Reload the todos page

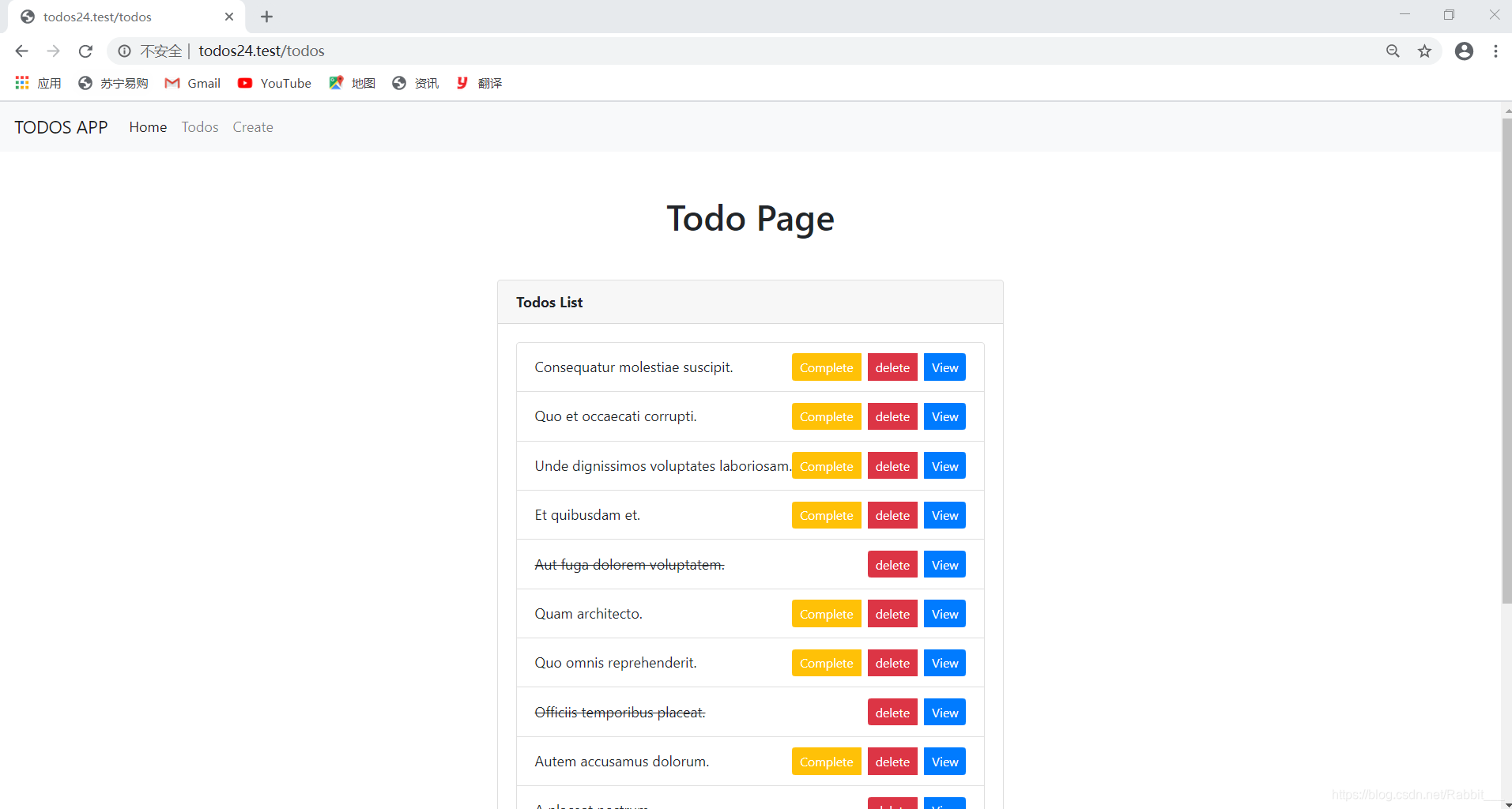click(85, 51)
